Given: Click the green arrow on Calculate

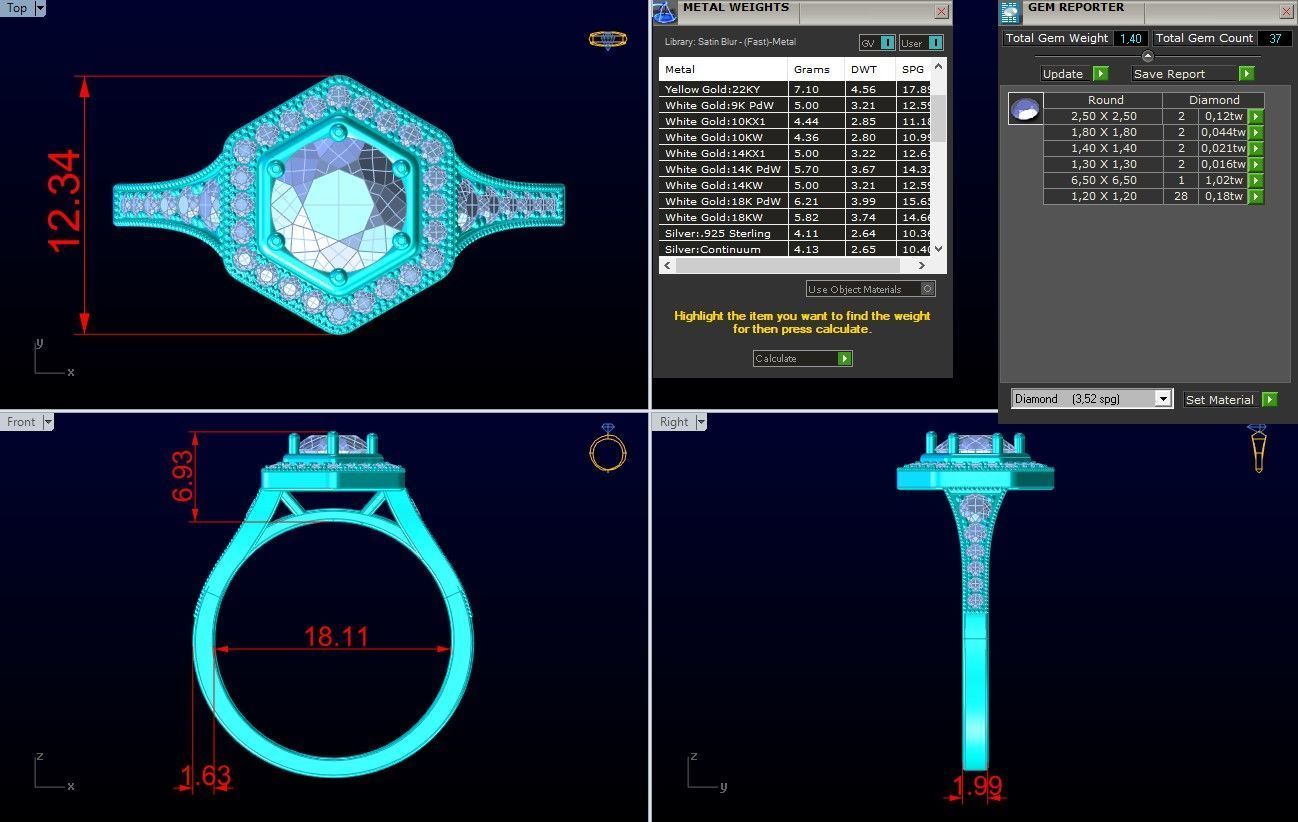Looking at the screenshot, I should pos(845,358).
